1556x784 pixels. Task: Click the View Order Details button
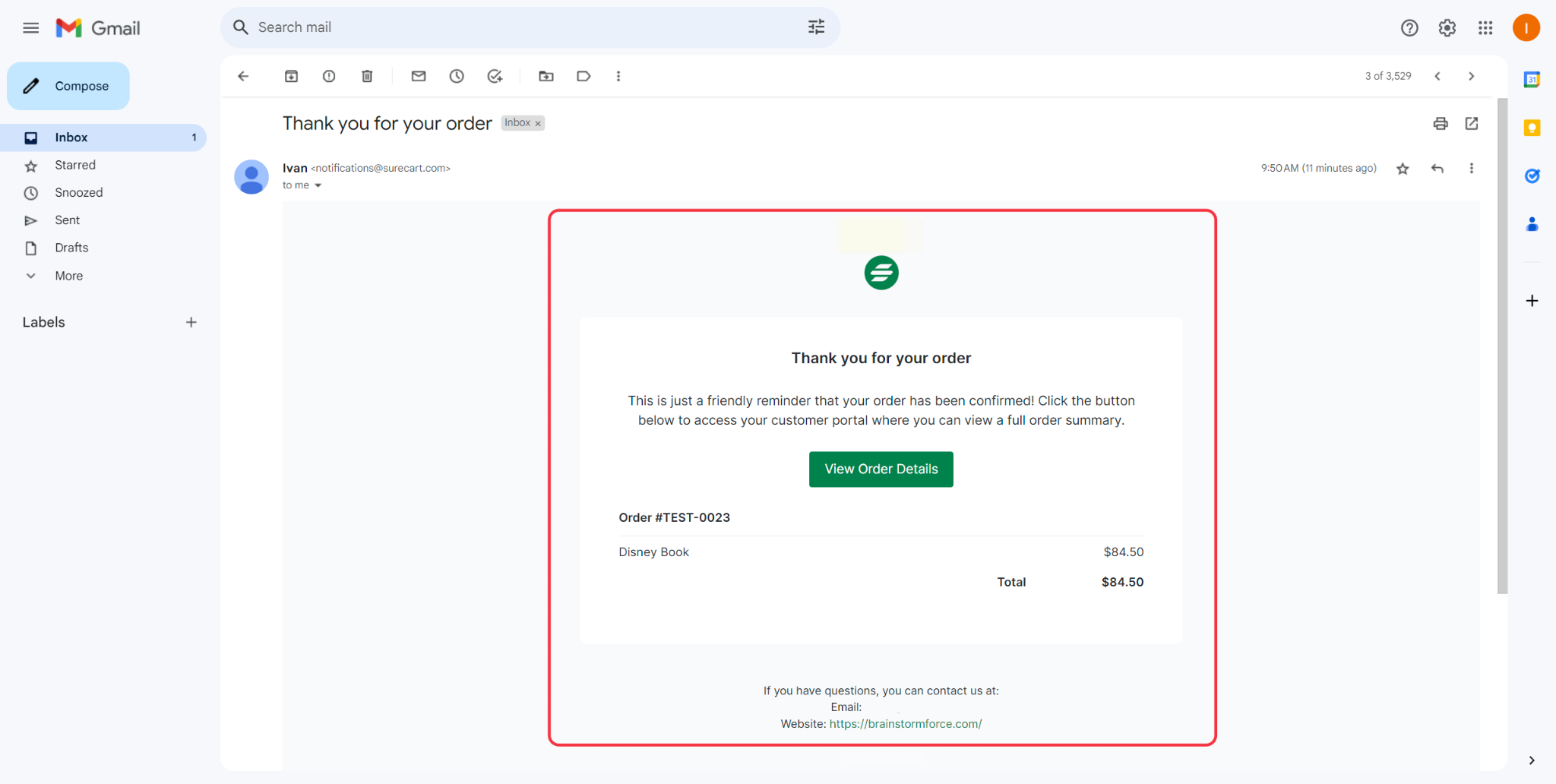pyautogui.click(x=881, y=469)
